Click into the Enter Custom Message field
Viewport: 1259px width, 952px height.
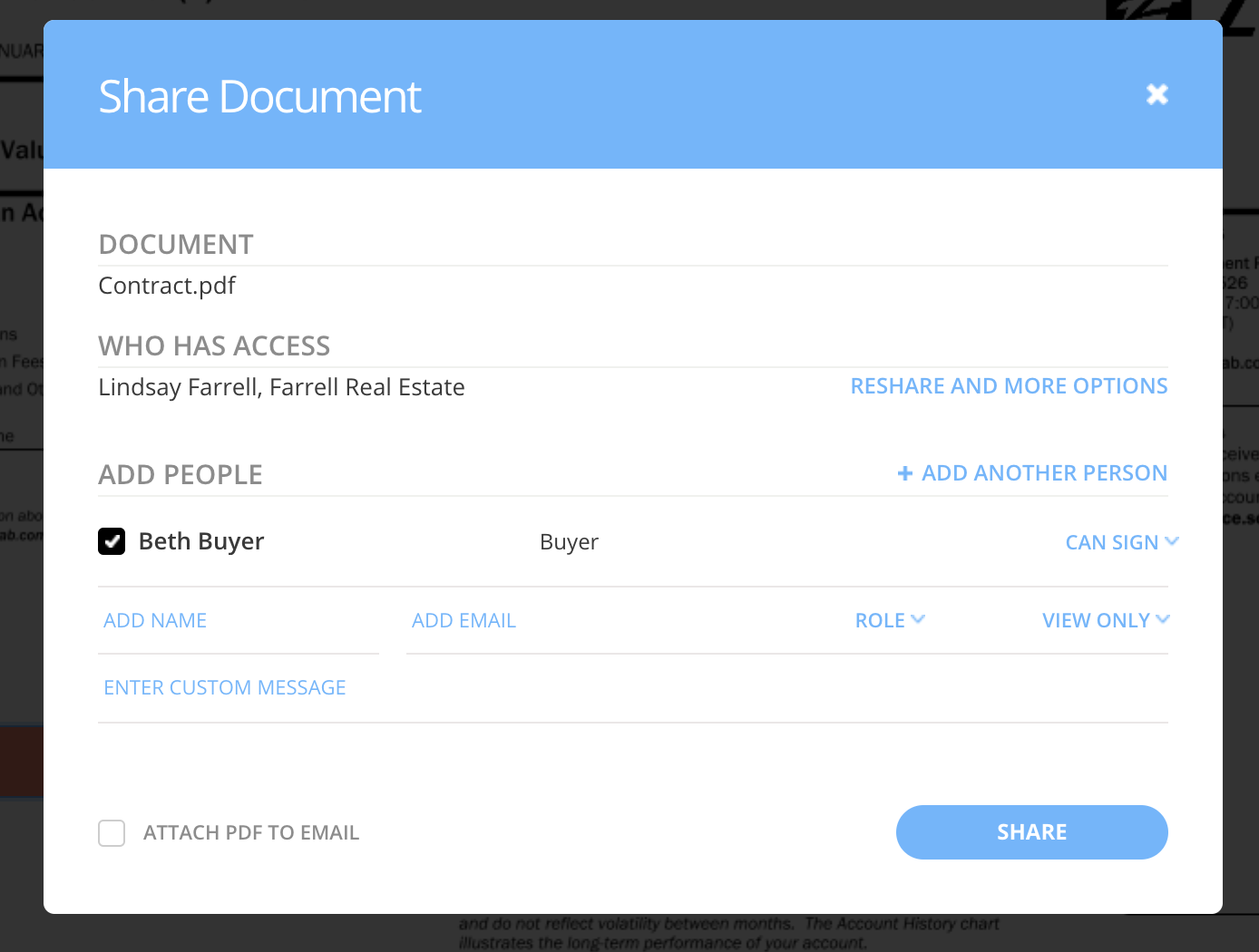point(632,687)
